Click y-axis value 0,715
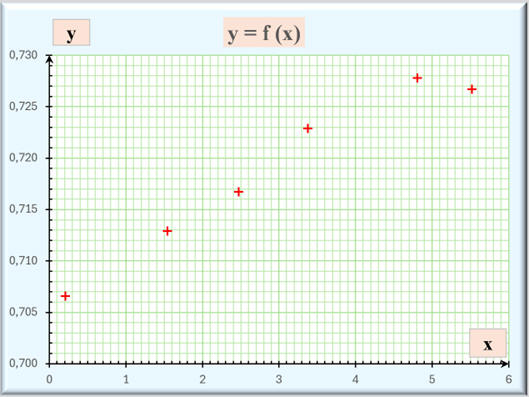 point(23,209)
